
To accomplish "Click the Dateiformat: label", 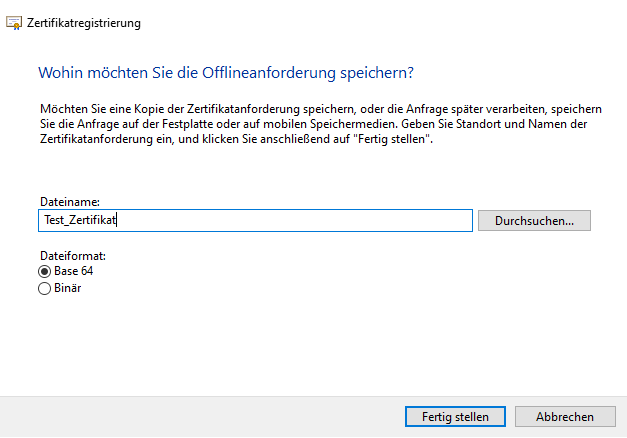I will [73, 256].
